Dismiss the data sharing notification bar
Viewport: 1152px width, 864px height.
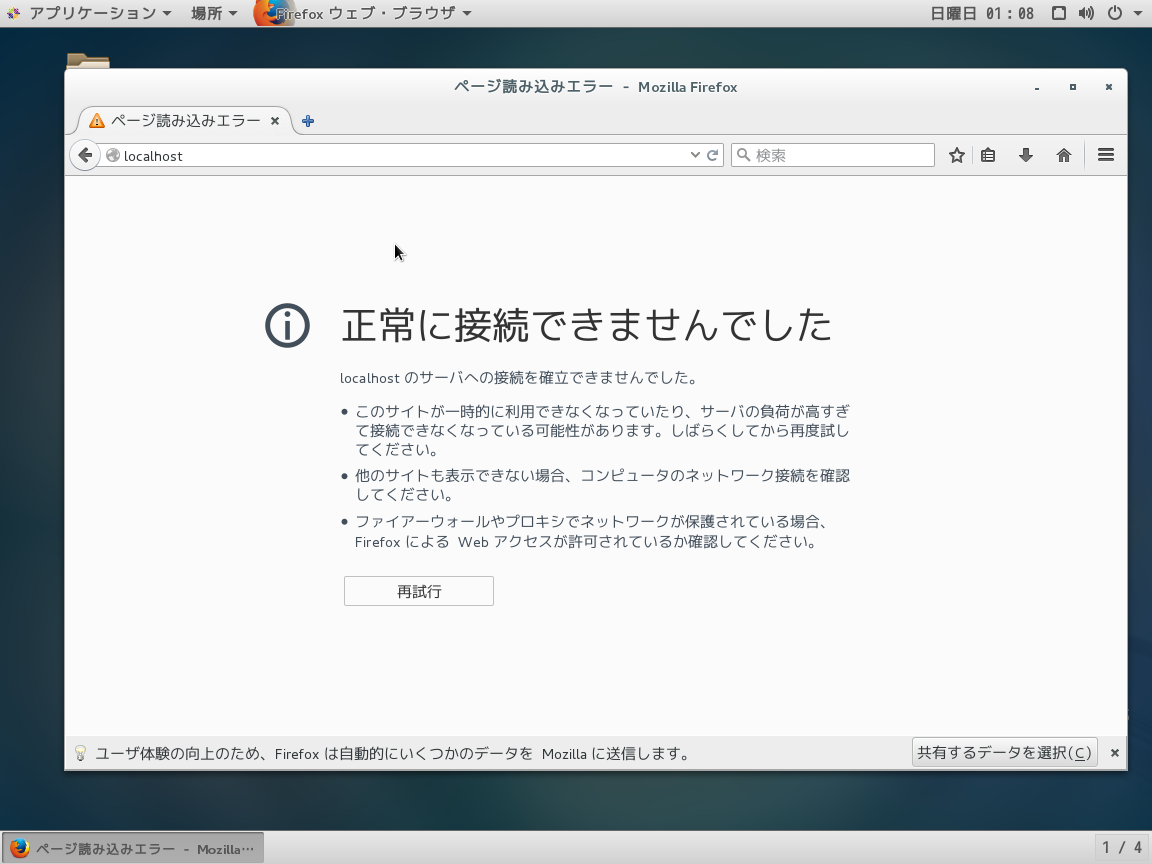(x=1115, y=752)
